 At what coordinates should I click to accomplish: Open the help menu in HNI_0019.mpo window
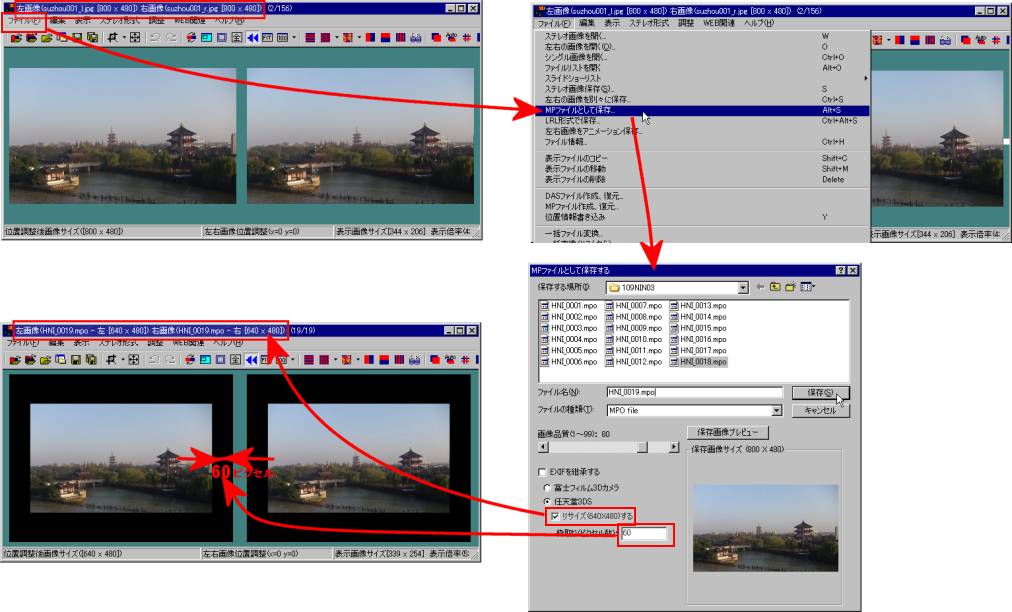click(x=228, y=343)
